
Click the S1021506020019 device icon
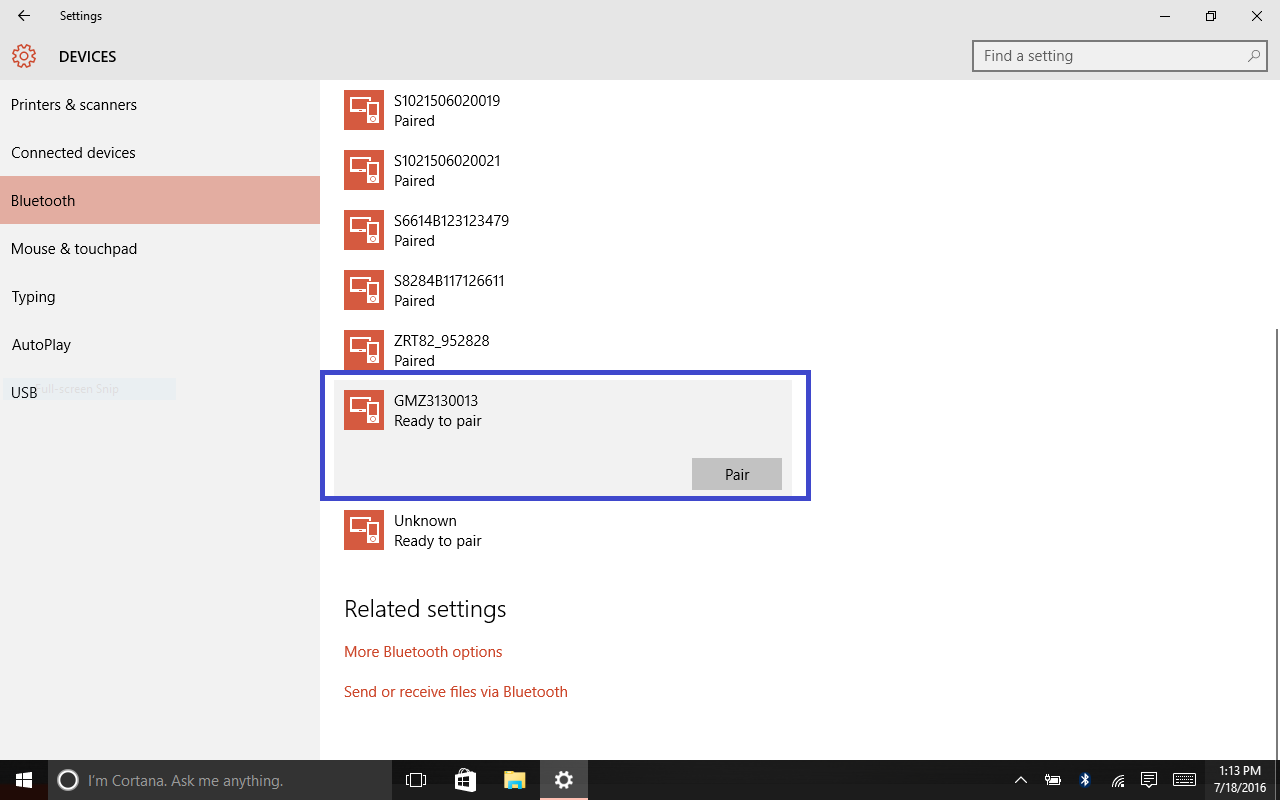(364, 110)
